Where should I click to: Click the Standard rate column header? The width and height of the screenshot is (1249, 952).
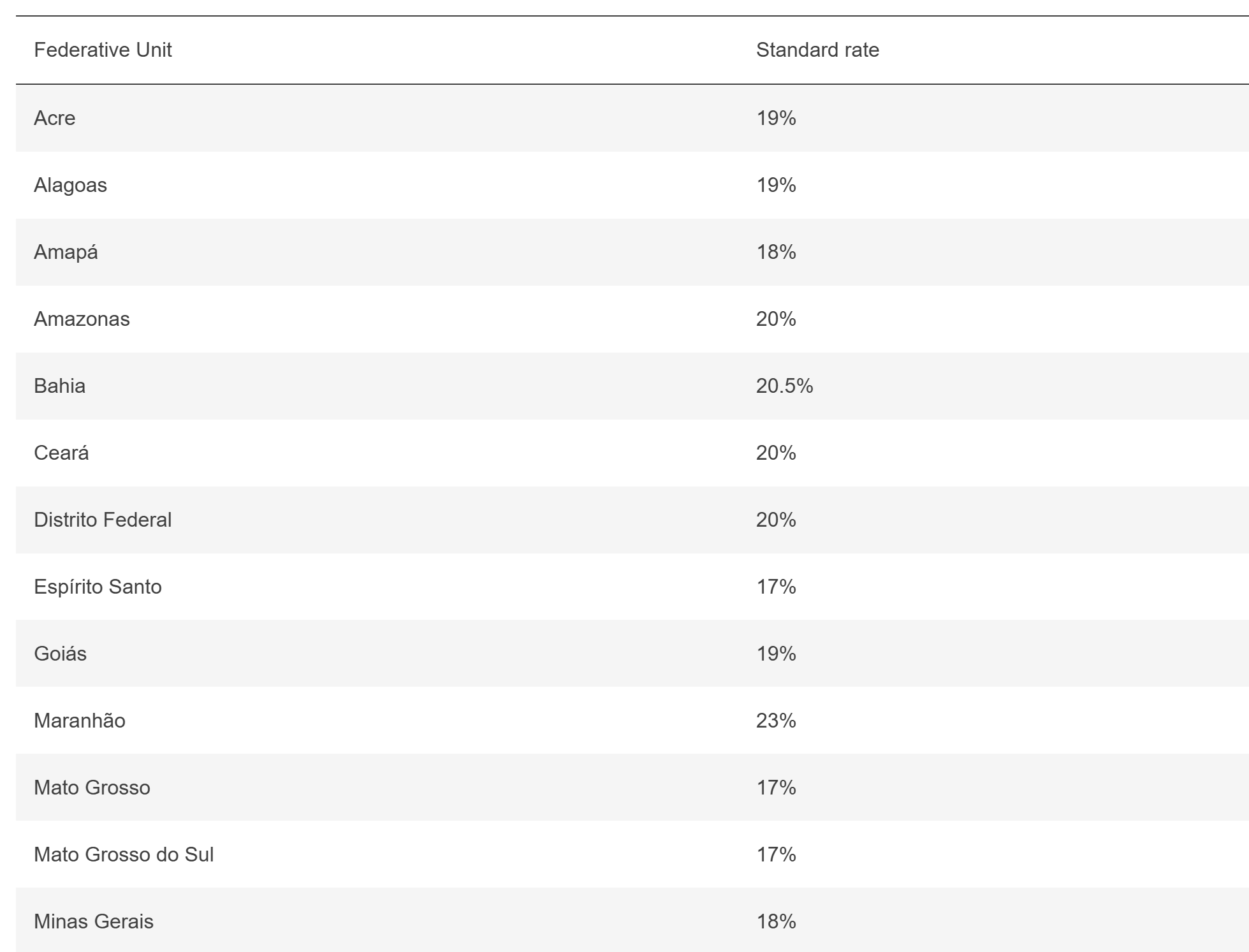point(817,50)
